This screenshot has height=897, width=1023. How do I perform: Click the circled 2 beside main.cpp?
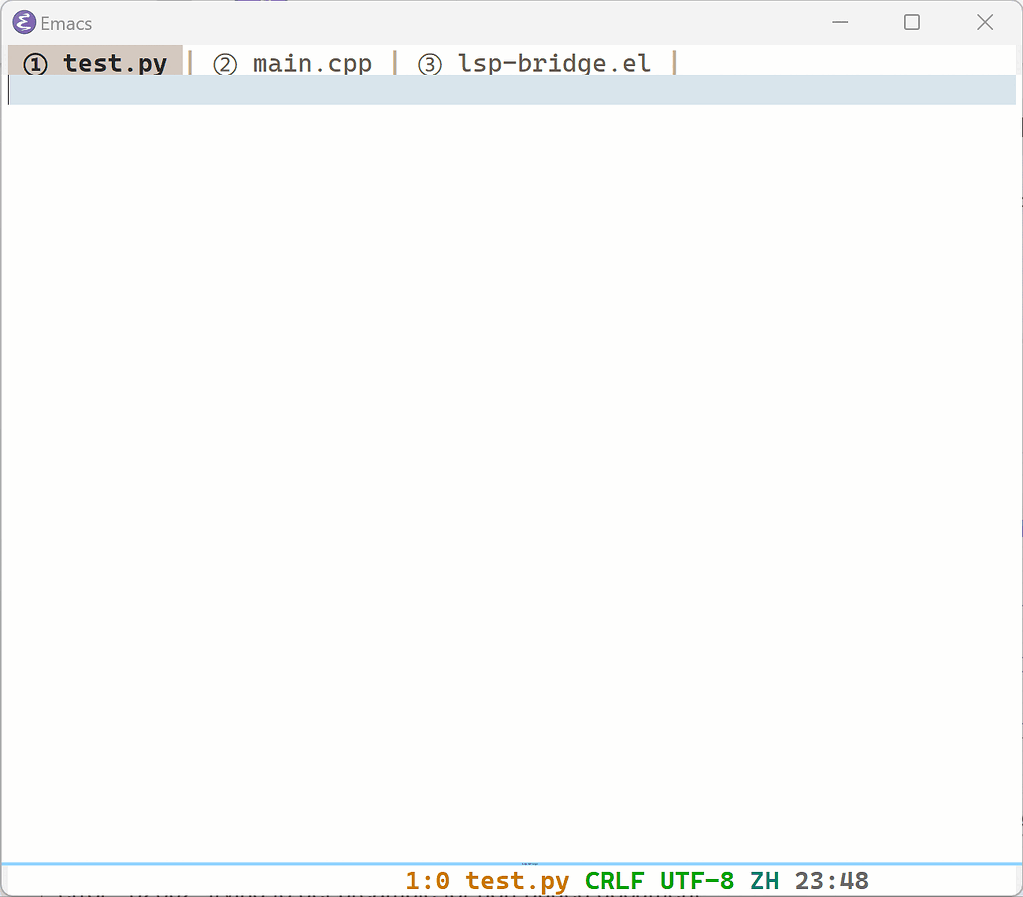click(225, 65)
